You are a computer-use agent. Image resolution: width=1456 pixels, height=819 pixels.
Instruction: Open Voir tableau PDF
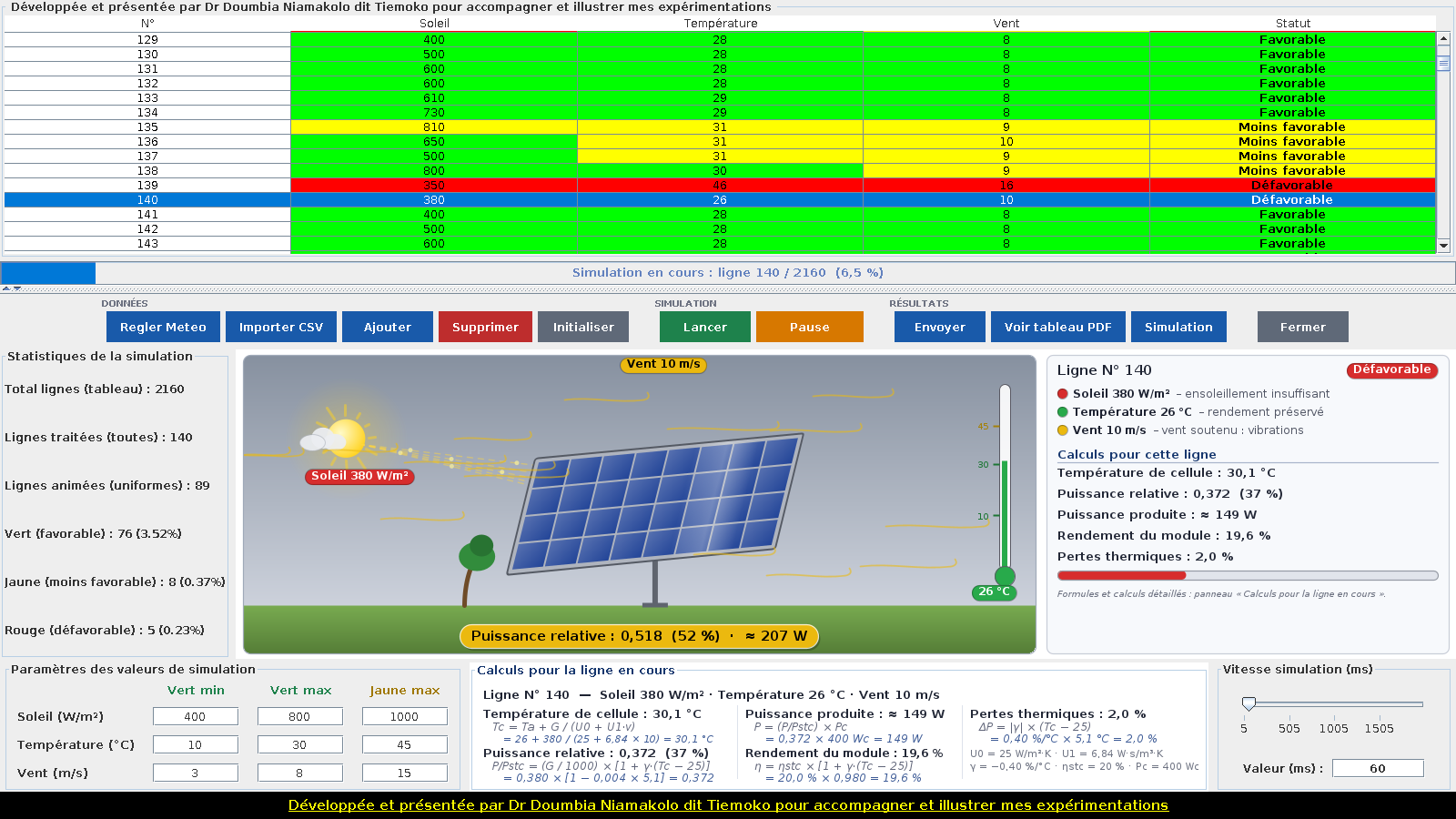[1058, 327]
